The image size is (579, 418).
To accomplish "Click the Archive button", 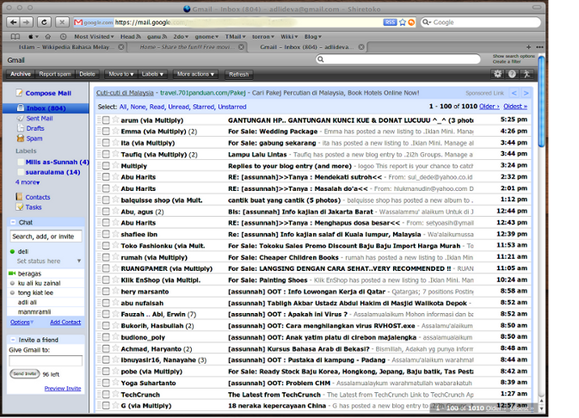I will pyautogui.click(x=20, y=74).
